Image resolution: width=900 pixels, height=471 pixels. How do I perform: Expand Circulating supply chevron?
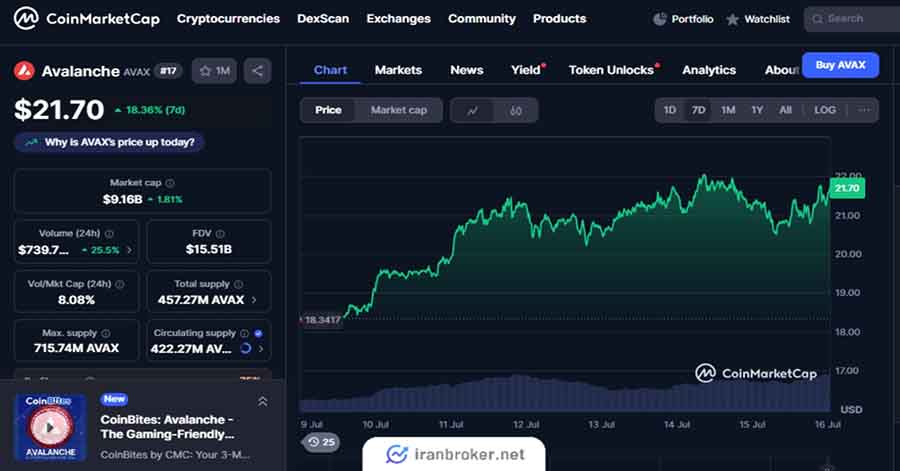pos(261,349)
